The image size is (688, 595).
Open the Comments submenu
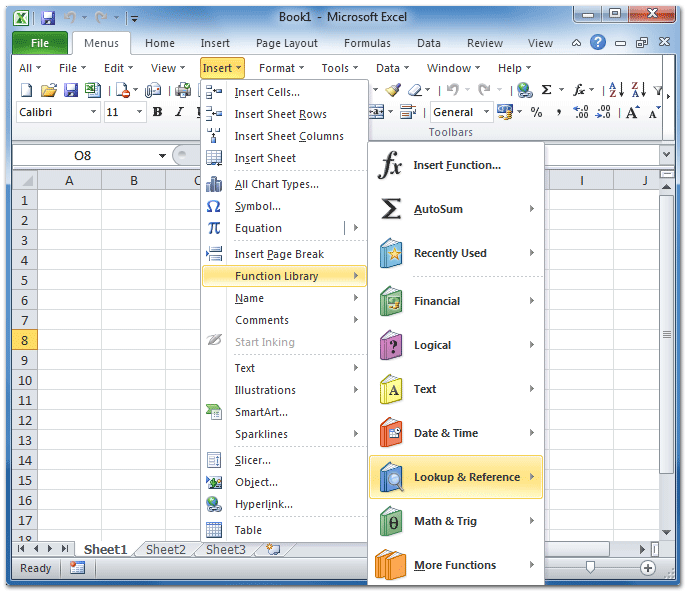(x=284, y=320)
